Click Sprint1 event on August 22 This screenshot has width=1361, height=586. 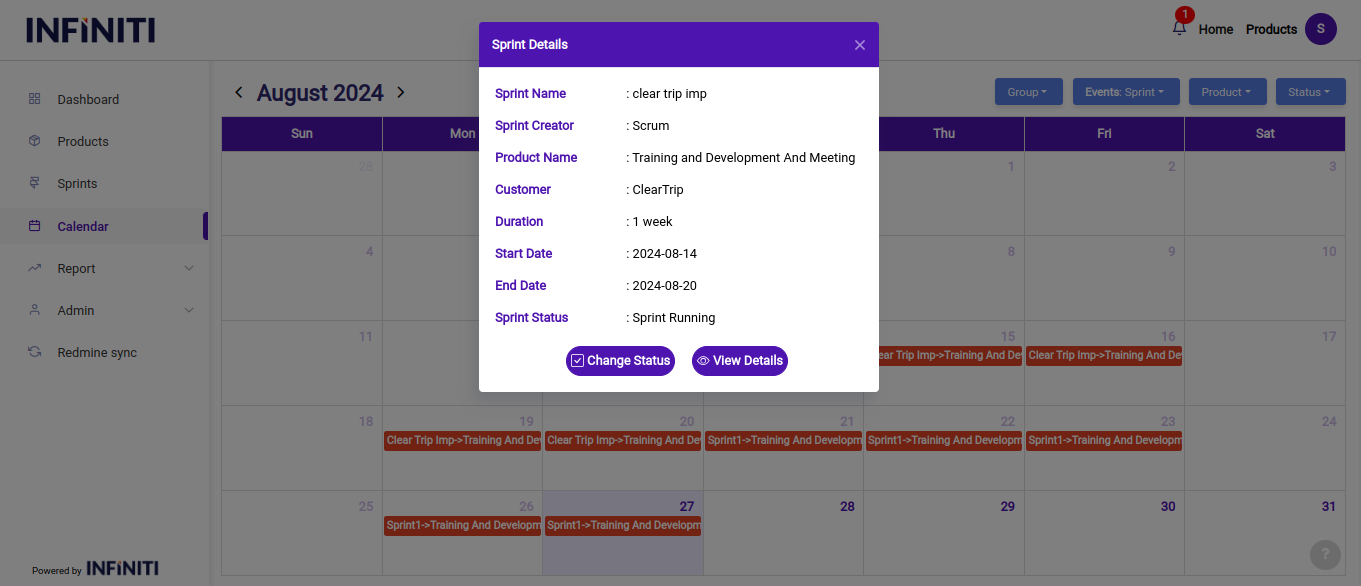(943, 440)
